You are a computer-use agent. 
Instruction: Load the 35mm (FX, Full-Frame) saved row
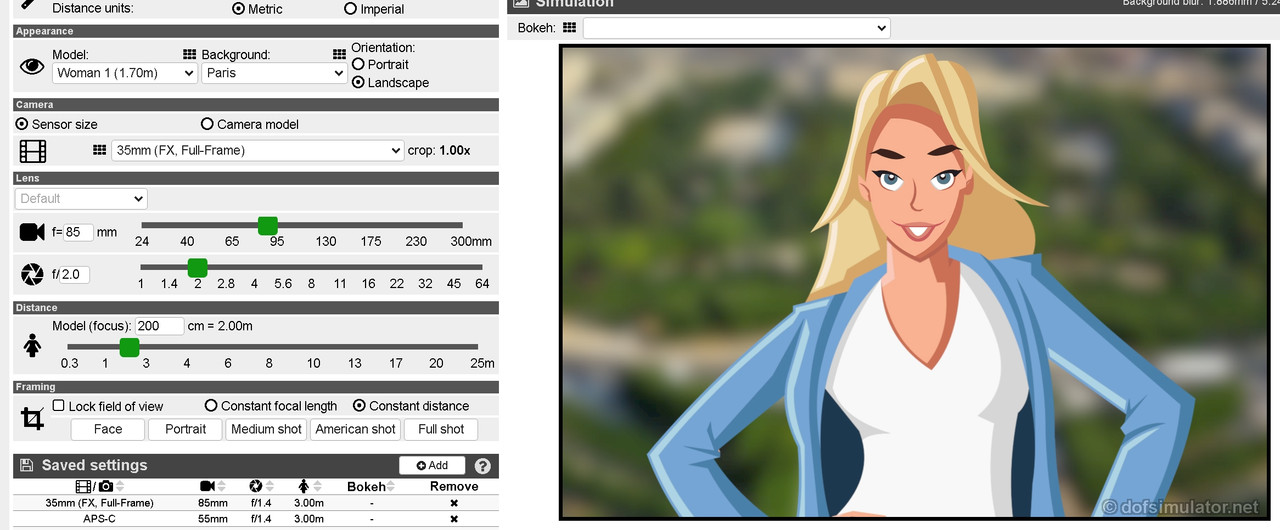click(x=255, y=503)
